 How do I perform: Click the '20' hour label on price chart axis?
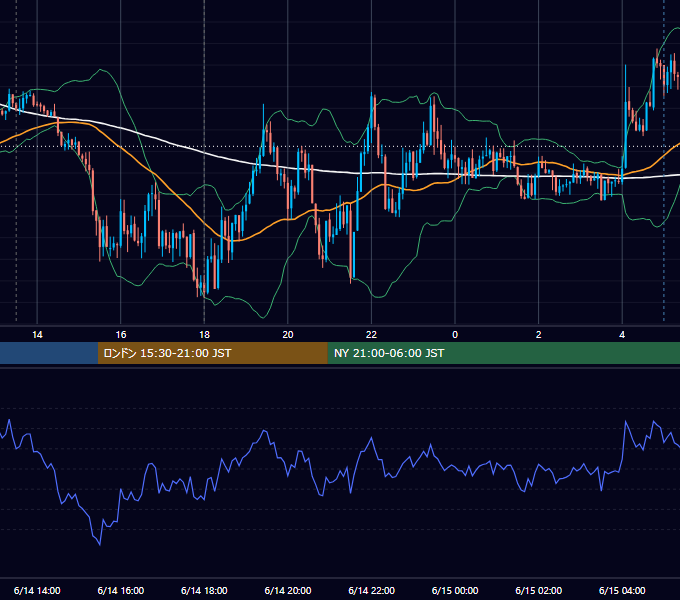288,335
